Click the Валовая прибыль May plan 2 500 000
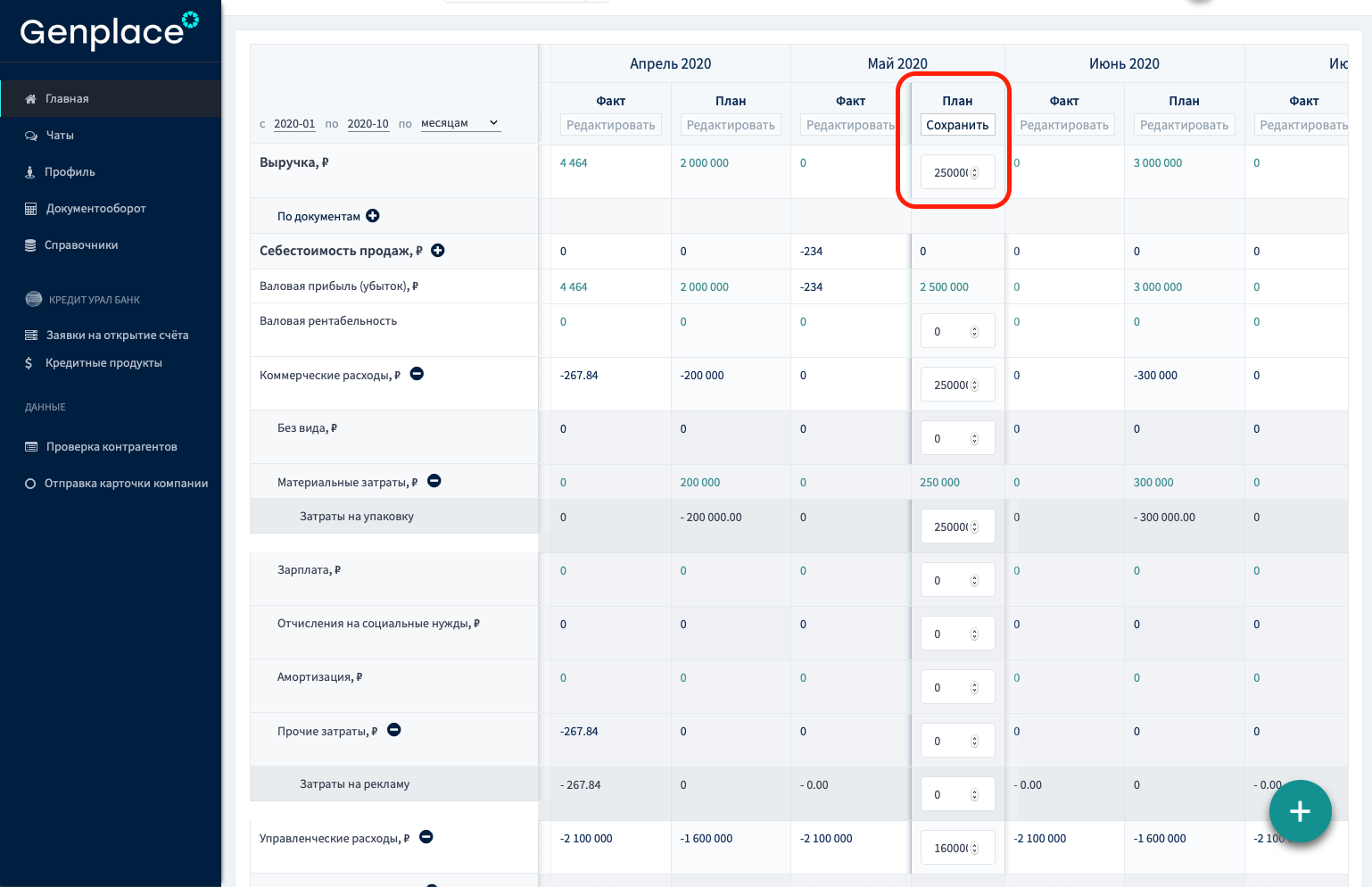 (x=944, y=287)
